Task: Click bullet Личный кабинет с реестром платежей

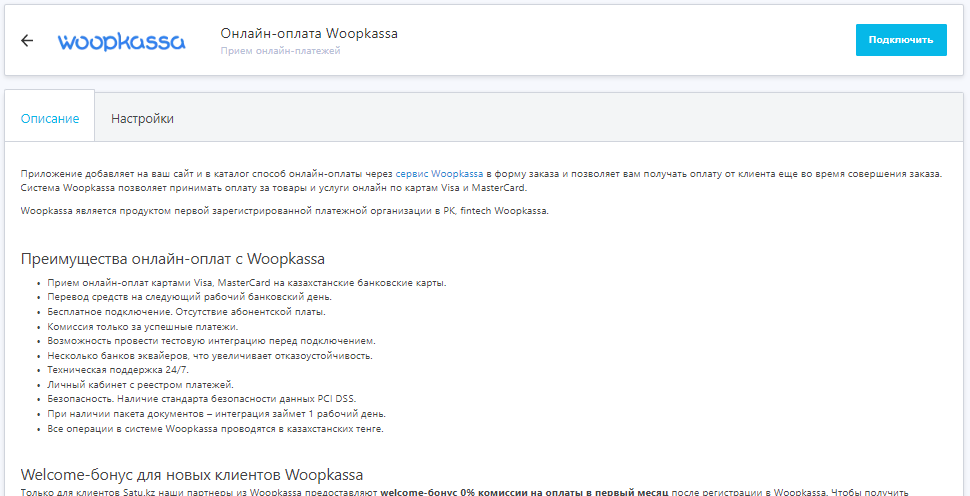Action: click(140, 385)
